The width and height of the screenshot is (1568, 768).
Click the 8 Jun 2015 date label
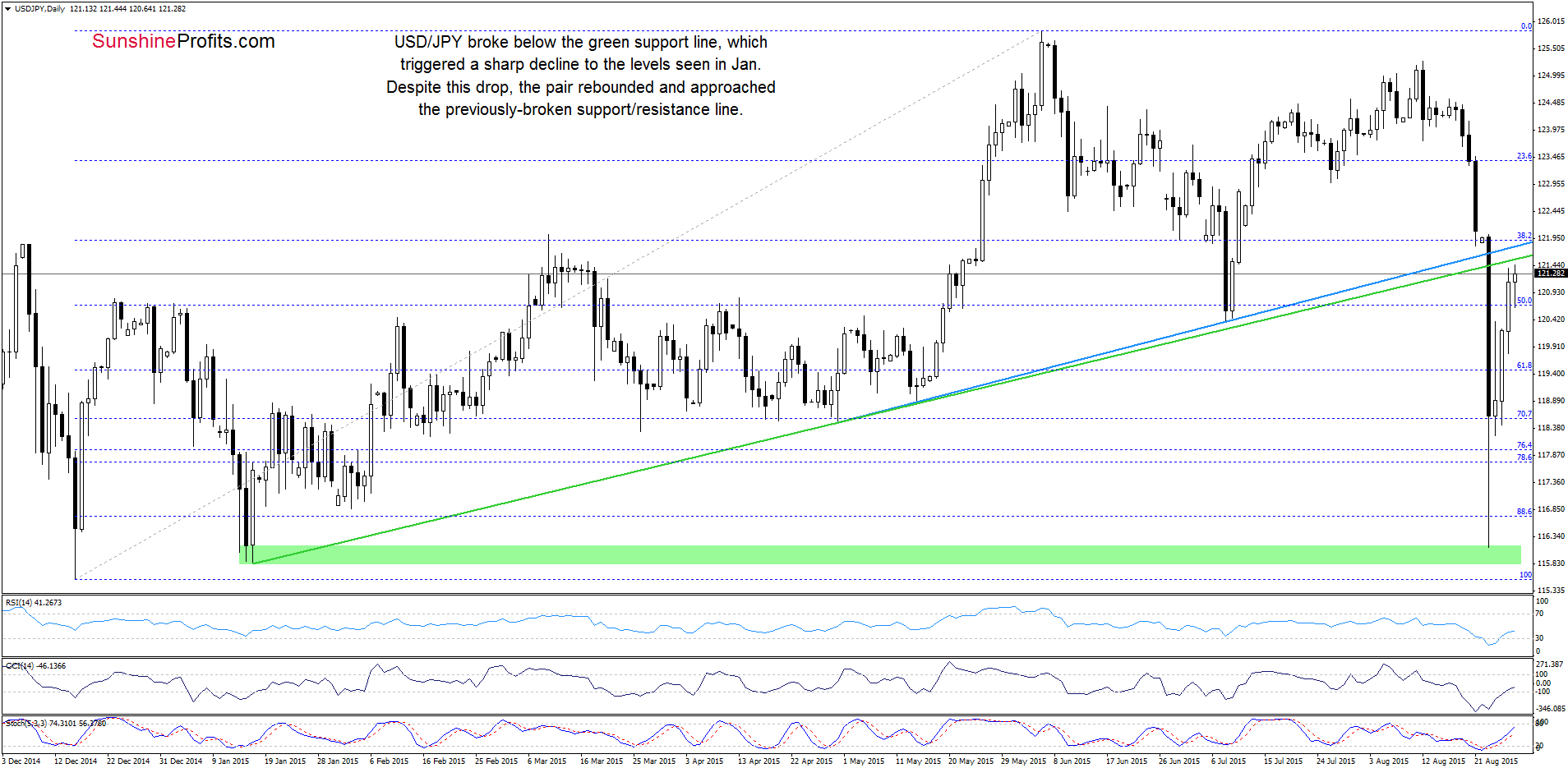[x=1072, y=761]
